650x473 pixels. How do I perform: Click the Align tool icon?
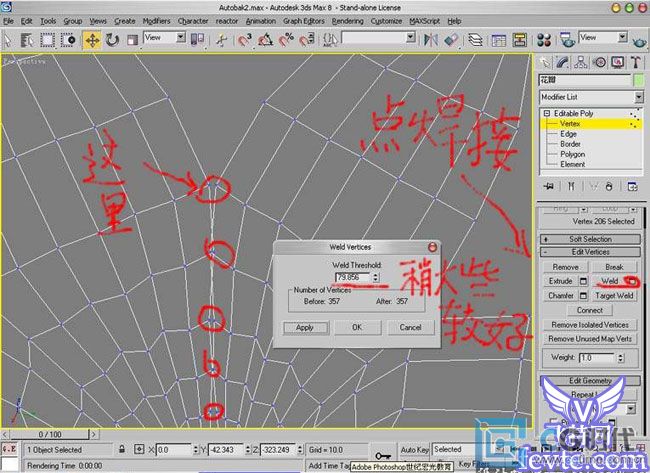pos(451,40)
